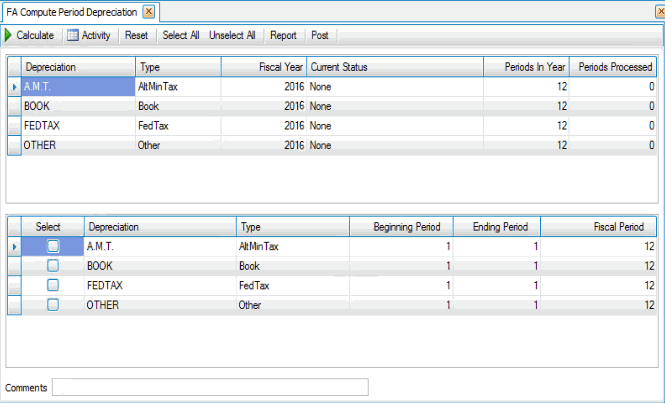The image size is (665, 403).
Task: Click the Periods Processed column header
Action: tap(614, 67)
